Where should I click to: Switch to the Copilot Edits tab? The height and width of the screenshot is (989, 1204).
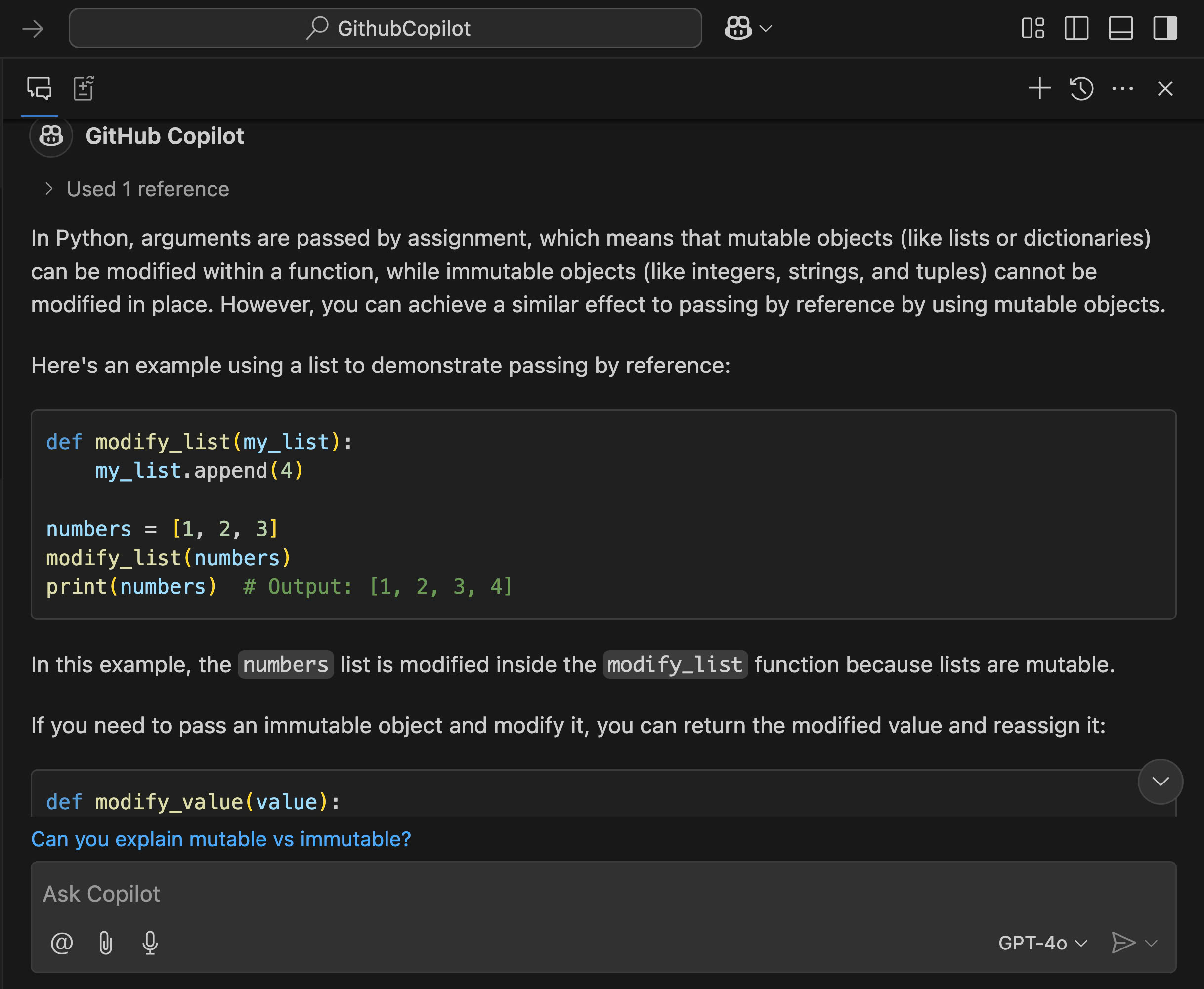(x=84, y=88)
